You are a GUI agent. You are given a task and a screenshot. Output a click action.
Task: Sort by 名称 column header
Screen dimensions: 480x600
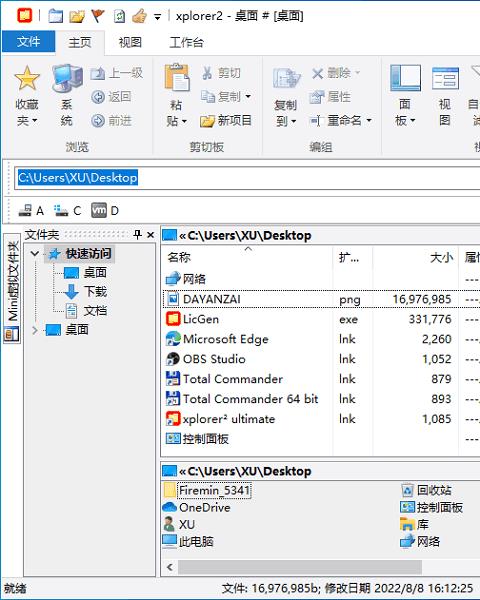247,257
